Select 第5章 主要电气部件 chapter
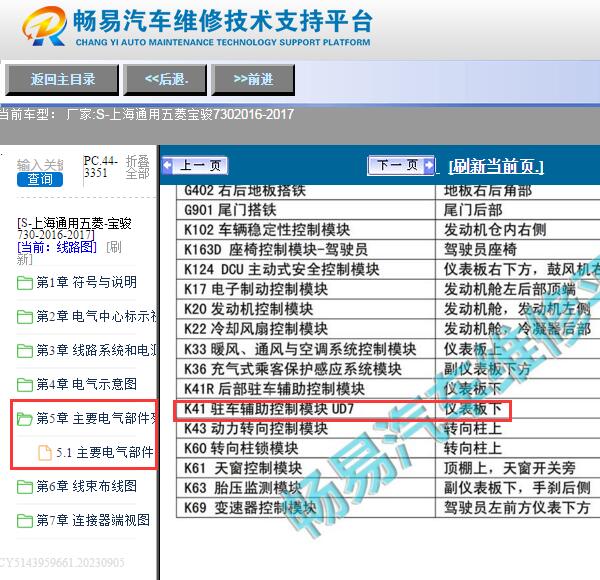The height and width of the screenshot is (580, 600). (x=96, y=418)
